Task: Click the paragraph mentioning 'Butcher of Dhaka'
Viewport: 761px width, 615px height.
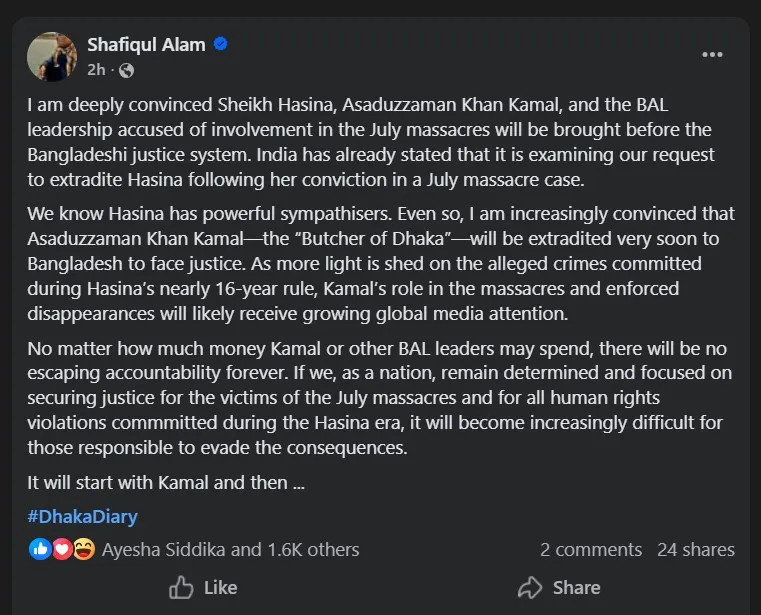Action: 380,263
